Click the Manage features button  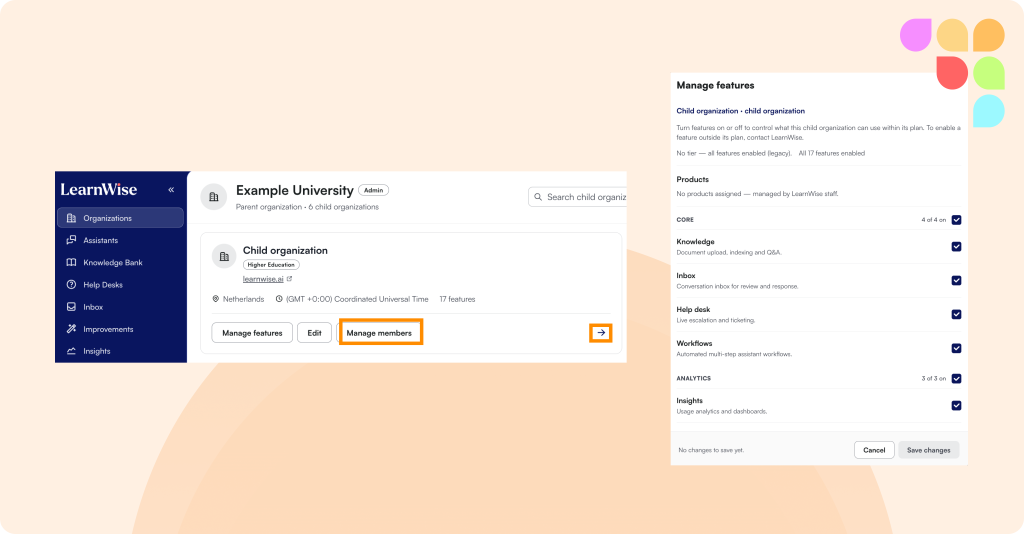(252, 333)
